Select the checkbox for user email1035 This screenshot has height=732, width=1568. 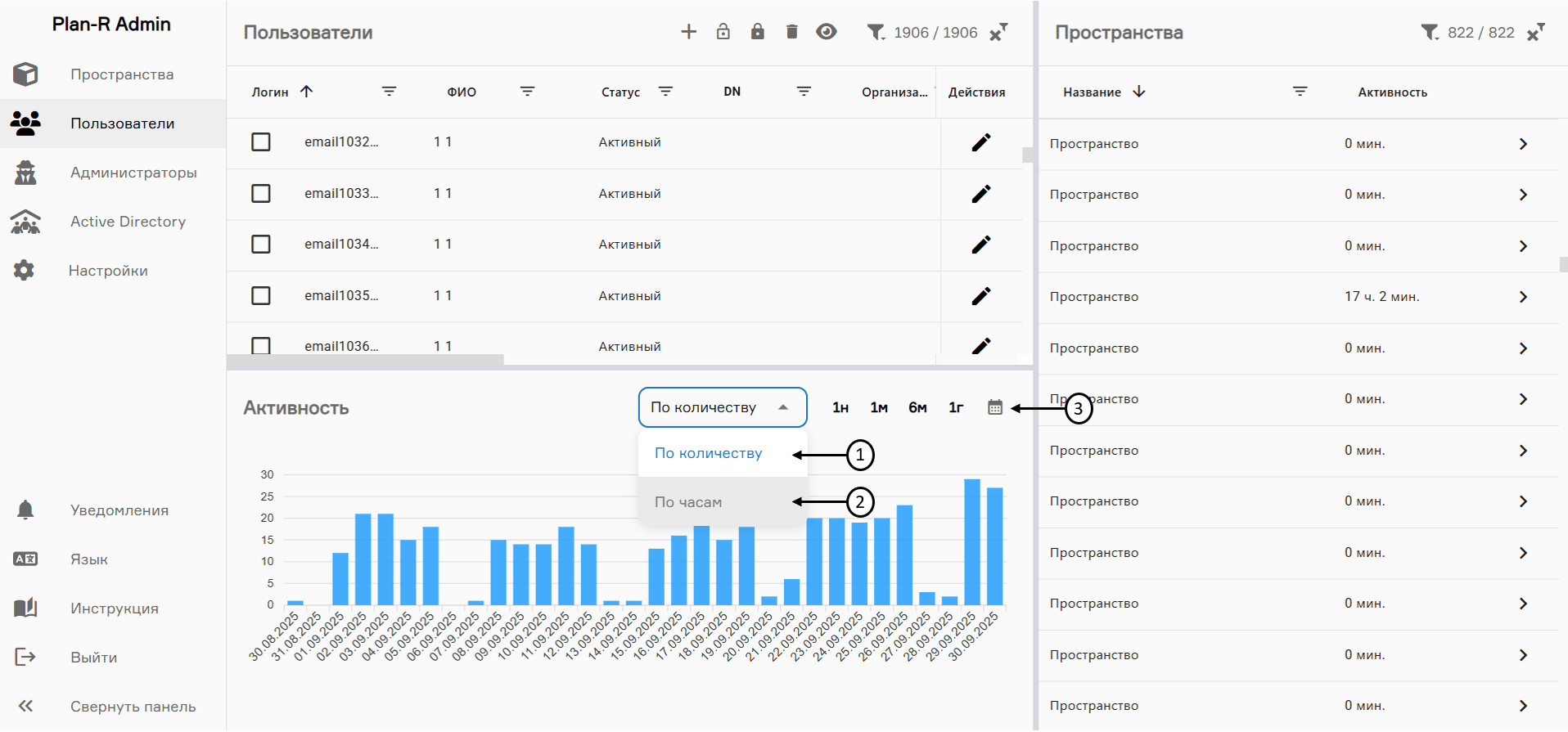[x=261, y=295]
